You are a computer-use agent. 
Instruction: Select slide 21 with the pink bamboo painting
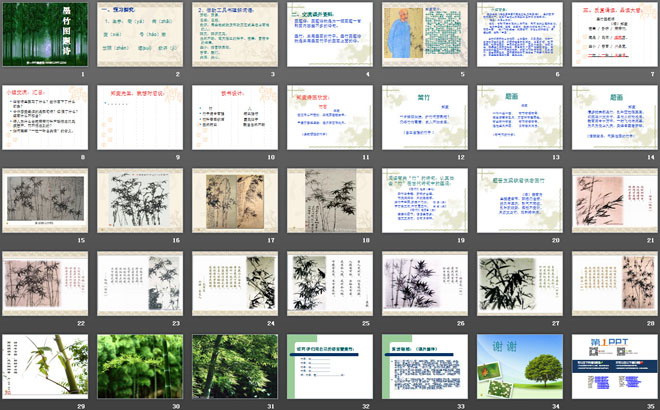[x=615, y=200]
